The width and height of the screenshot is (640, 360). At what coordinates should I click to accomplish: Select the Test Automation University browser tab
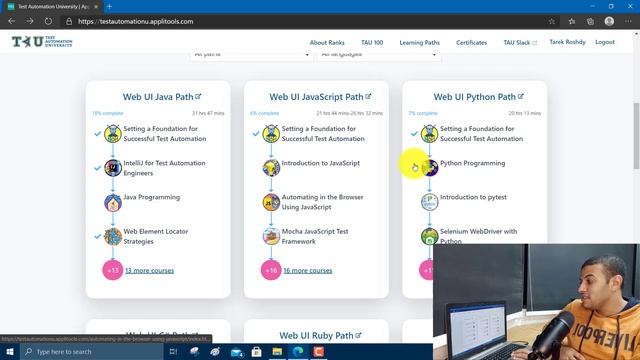pos(53,7)
